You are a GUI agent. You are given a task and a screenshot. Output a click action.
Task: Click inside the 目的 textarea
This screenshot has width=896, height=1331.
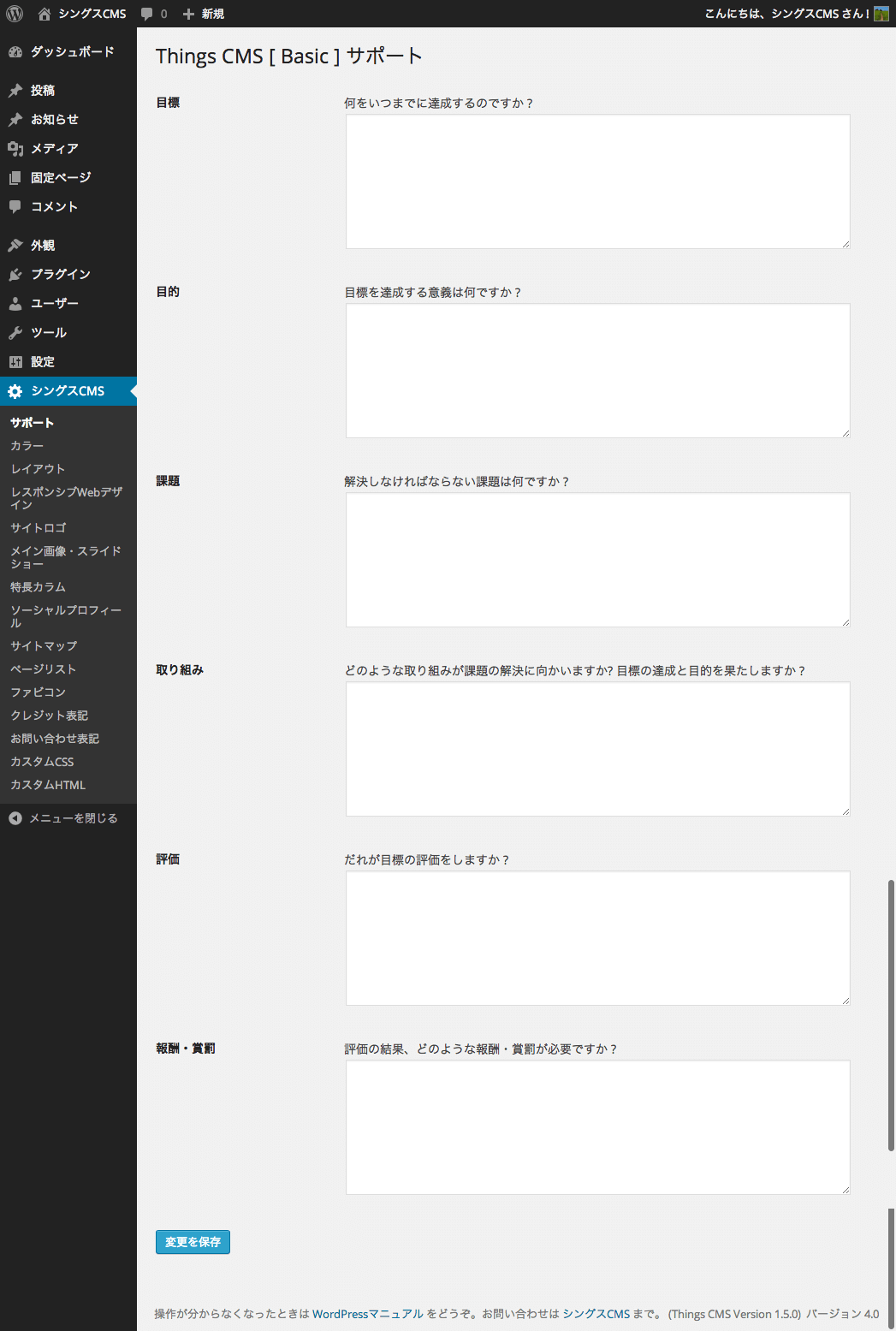click(x=598, y=371)
